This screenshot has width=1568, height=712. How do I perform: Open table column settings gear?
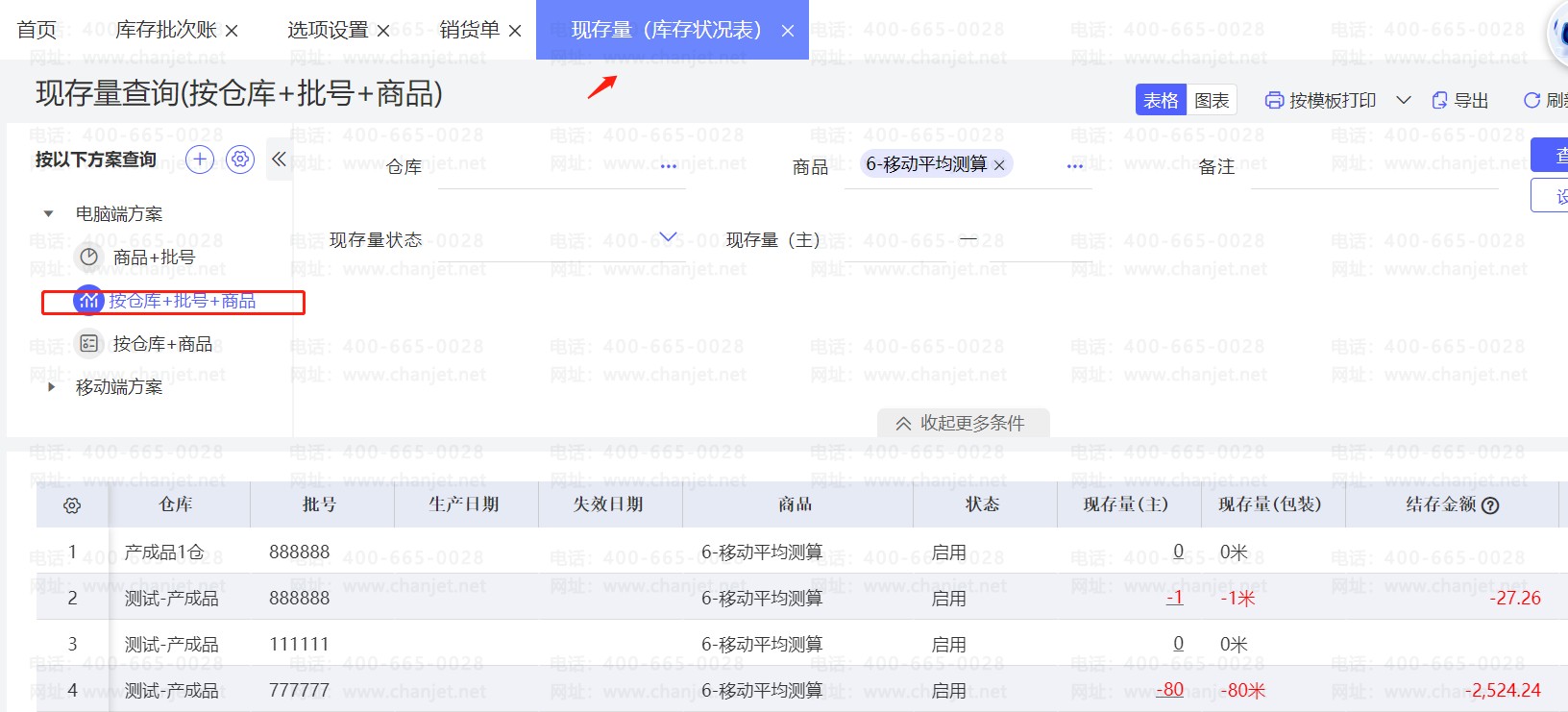(x=72, y=505)
